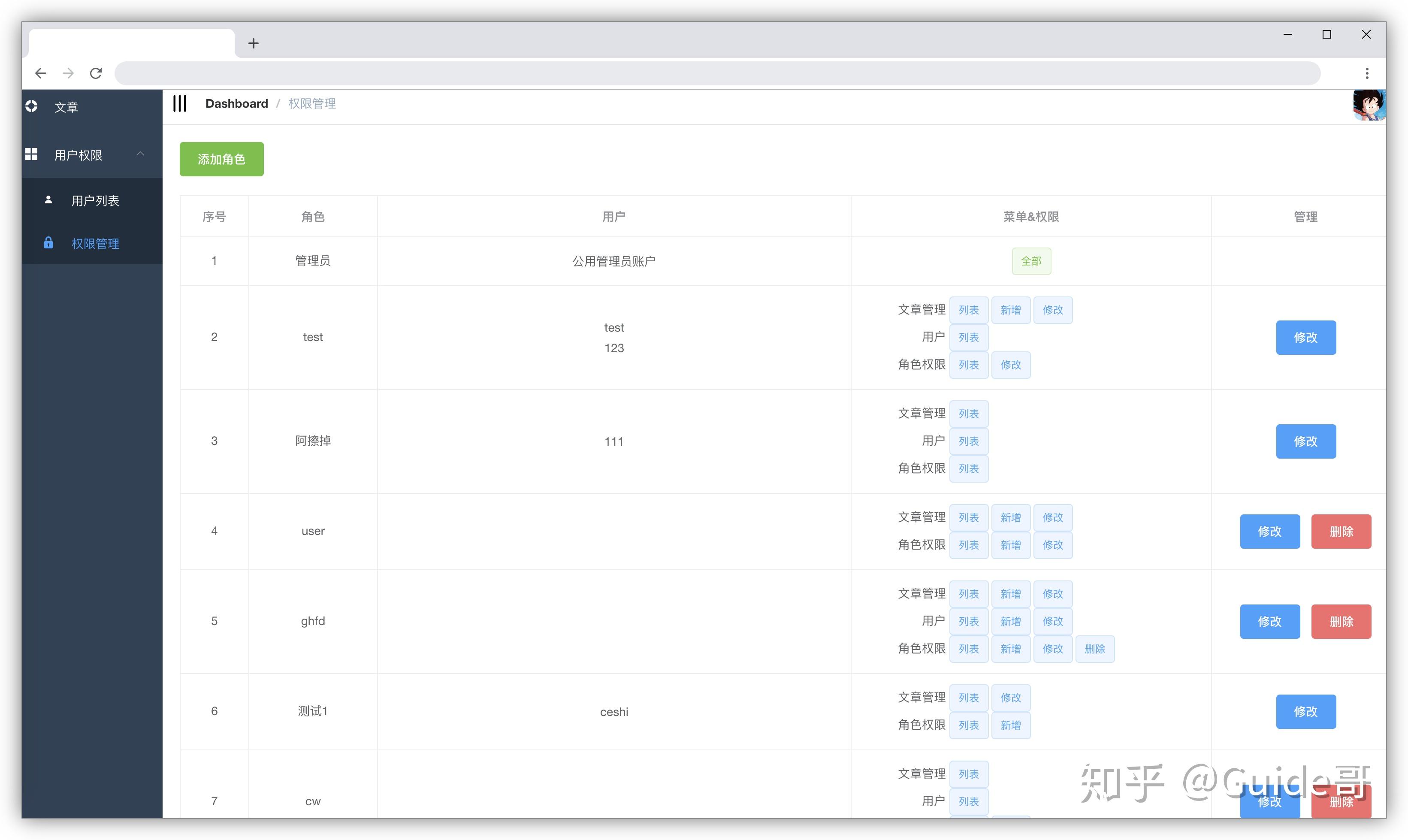The height and width of the screenshot is (840, 1408).
Task: Select 用户列表 in the sidebar
Action: (x=95, y=200)
